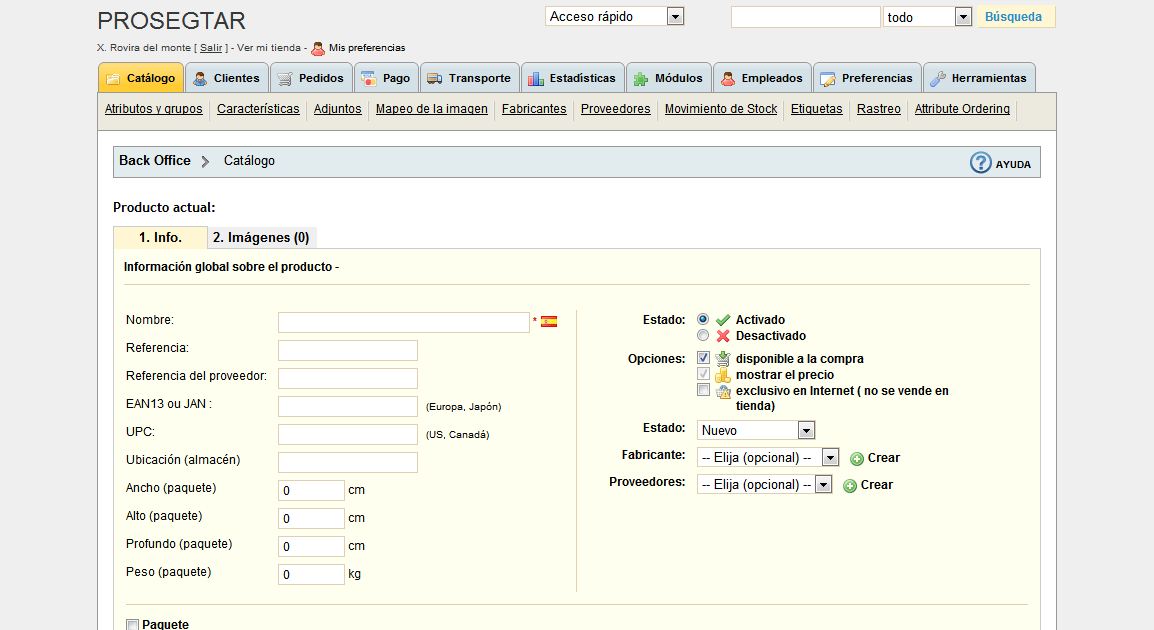Viewport: 1154px width, 630px height.
Task: Click the Empleados person icon
Action: [728, 79]
